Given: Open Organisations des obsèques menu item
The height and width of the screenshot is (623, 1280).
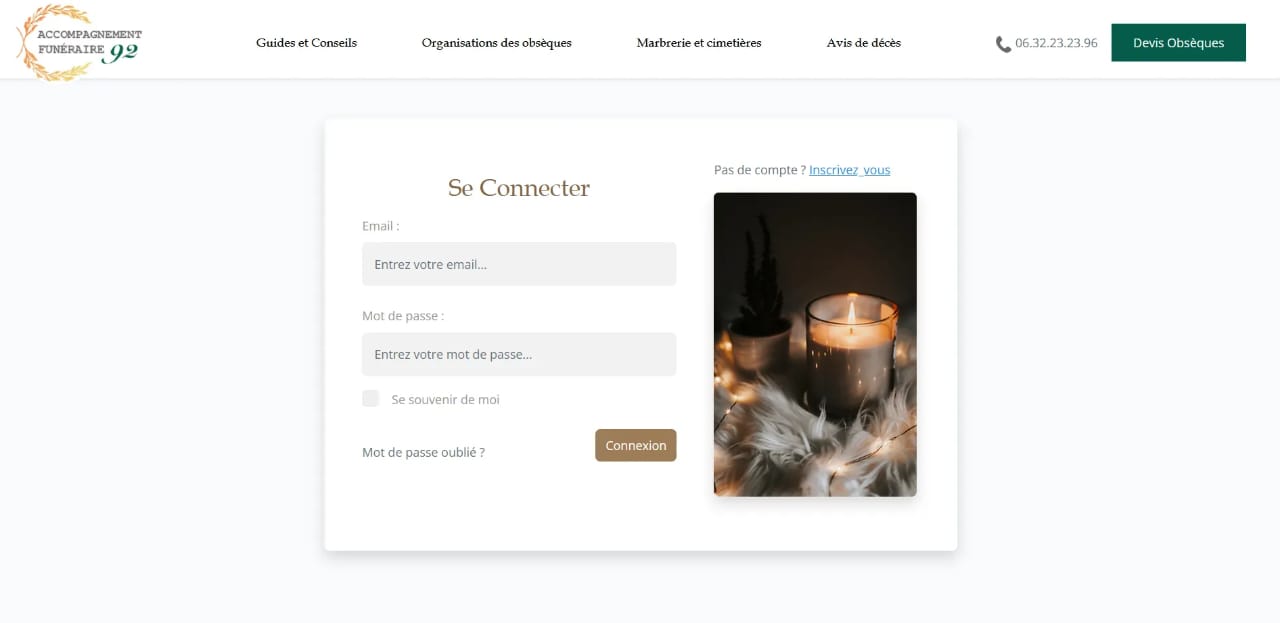Looking at the screenshot, I should pos(497,43).
